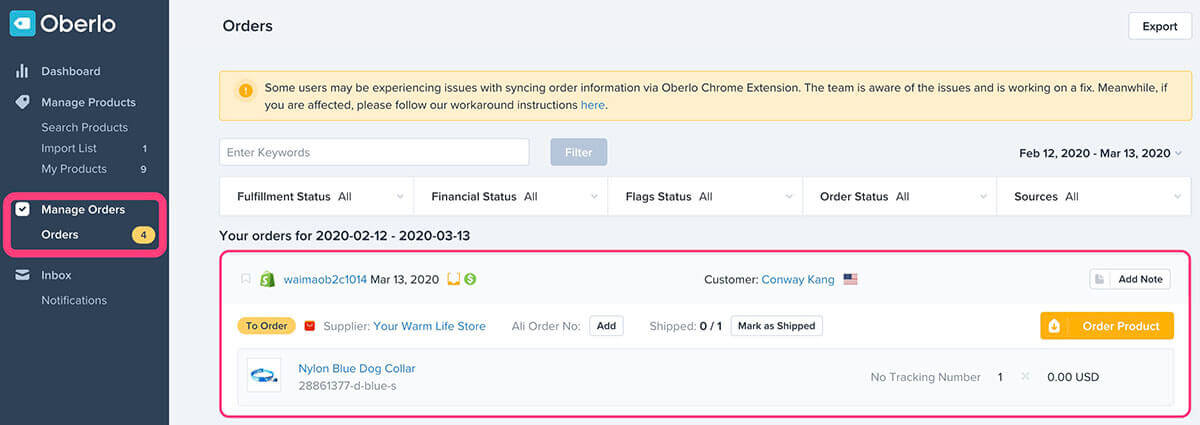Click the Filter button
1200x425 pixels.
click(x=579, y=152)
